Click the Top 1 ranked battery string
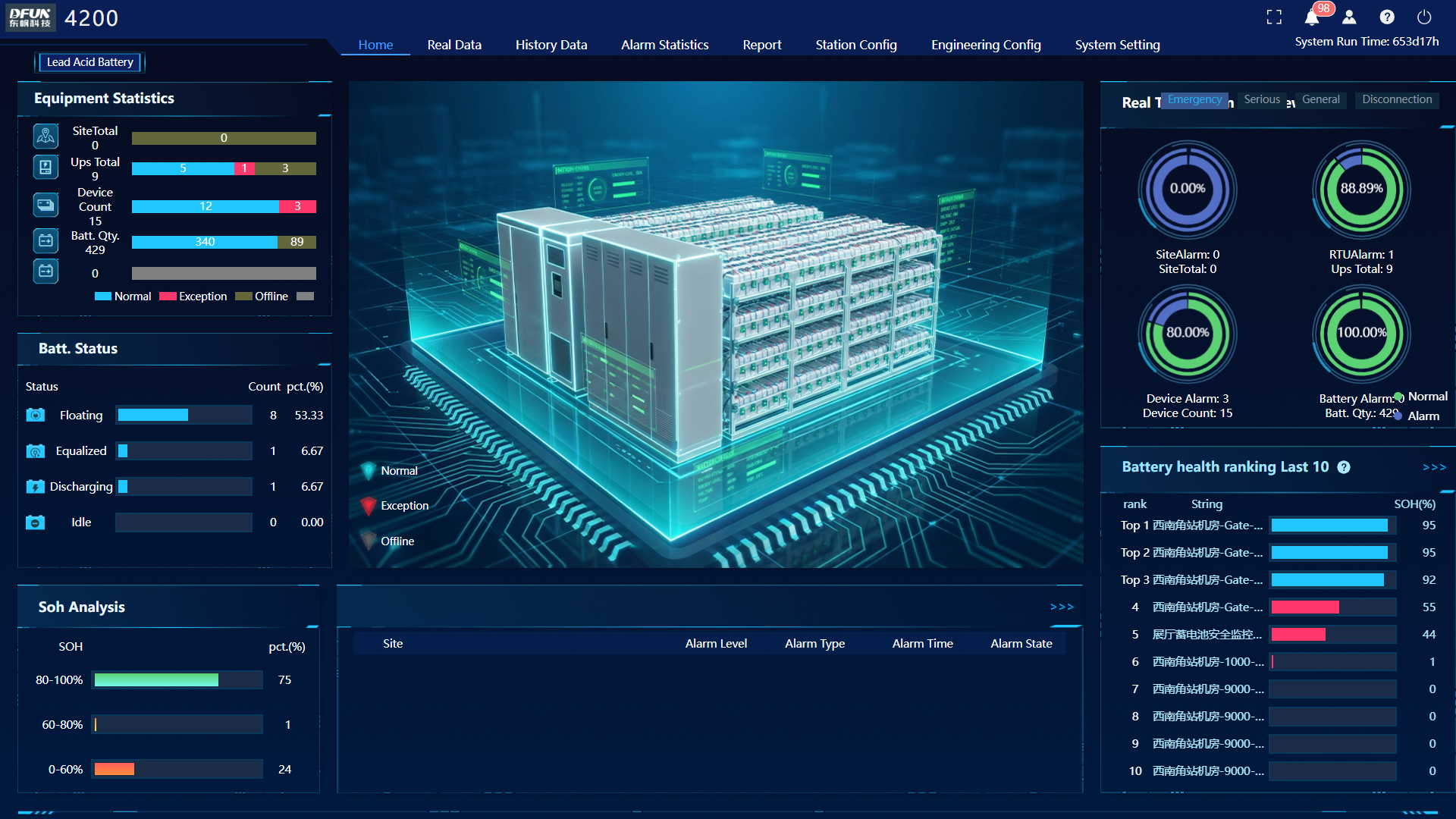 click(1207, 526)
